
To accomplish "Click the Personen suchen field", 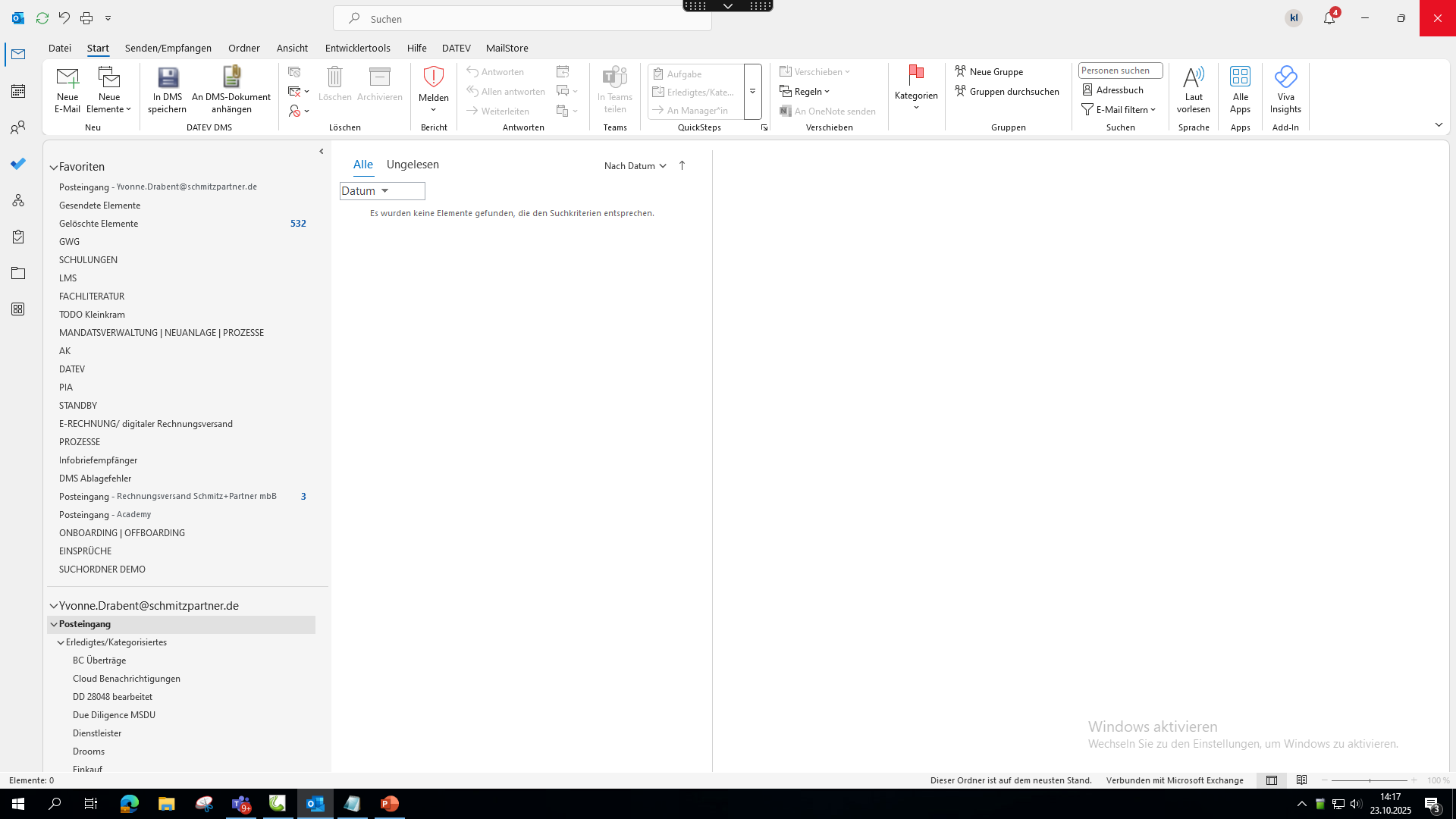I will (x=1120, y=71).
